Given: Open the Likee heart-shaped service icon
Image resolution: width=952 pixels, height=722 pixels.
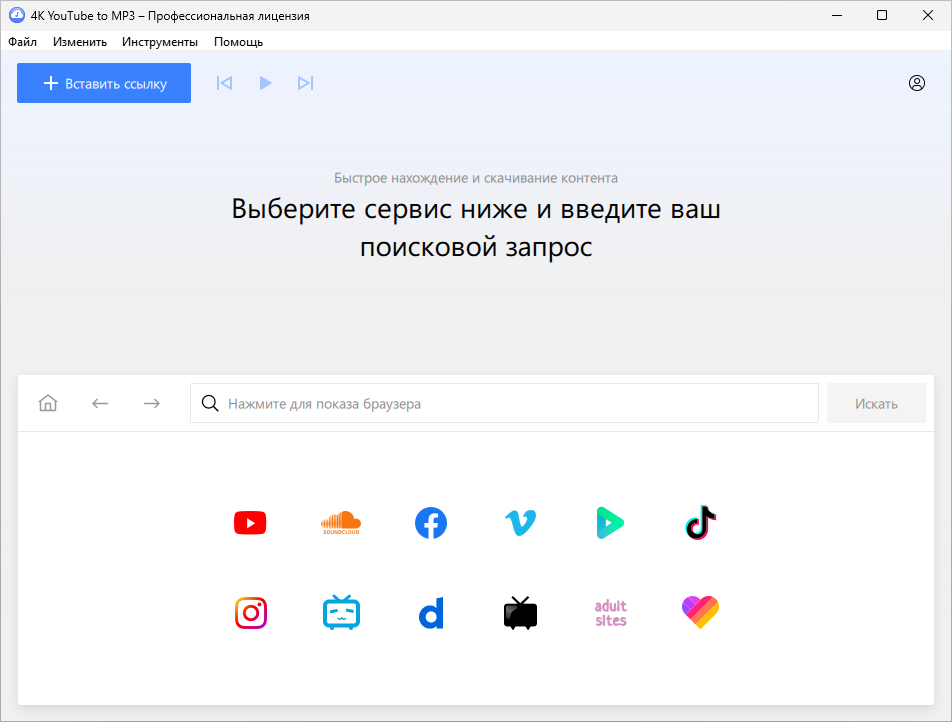Looking at the screenshot, I should 700,612.
